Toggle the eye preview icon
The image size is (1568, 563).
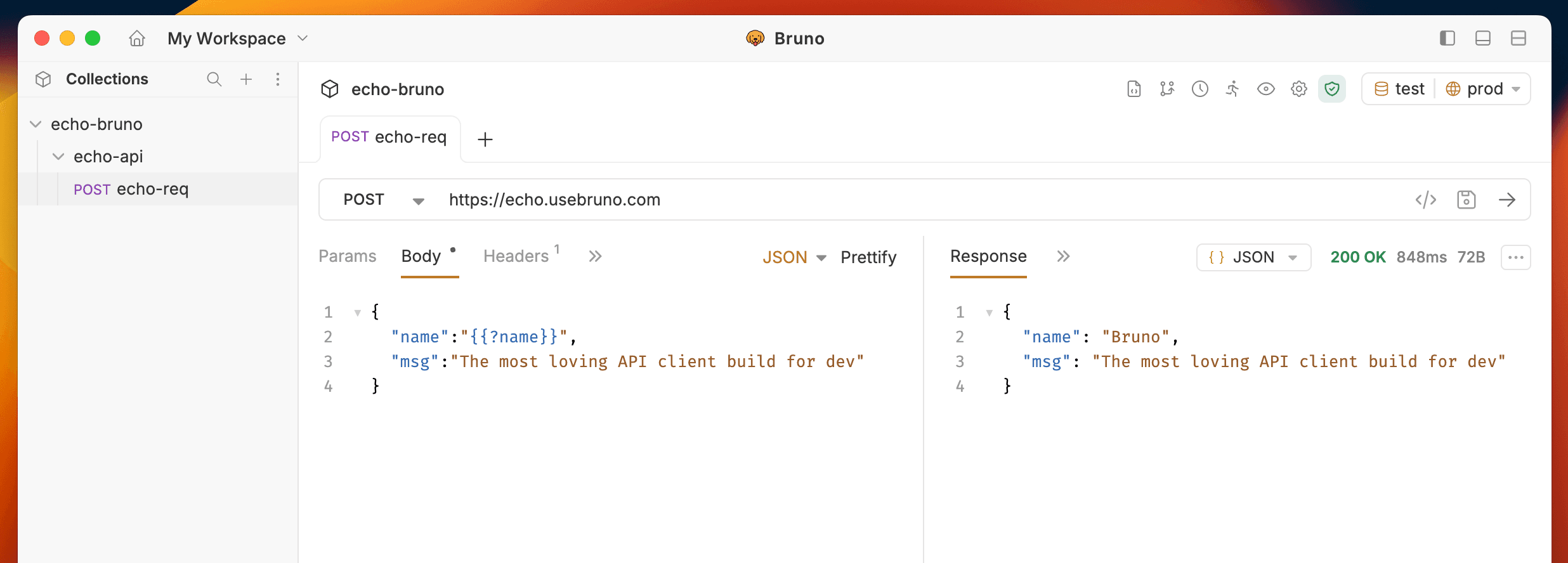coord(1265,89)
